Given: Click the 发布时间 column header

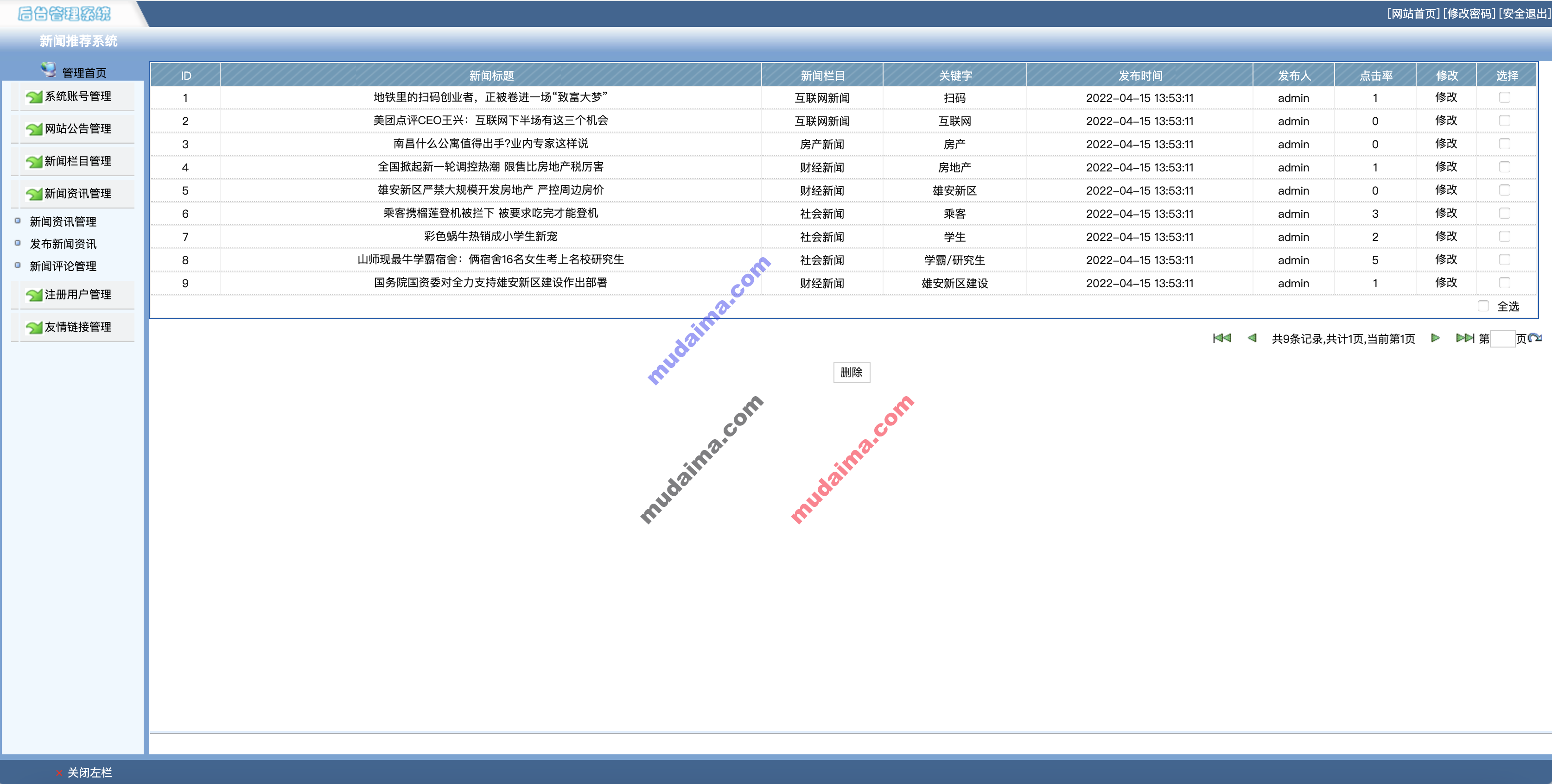Looking at the screenshot, I should coord(1140,75).
